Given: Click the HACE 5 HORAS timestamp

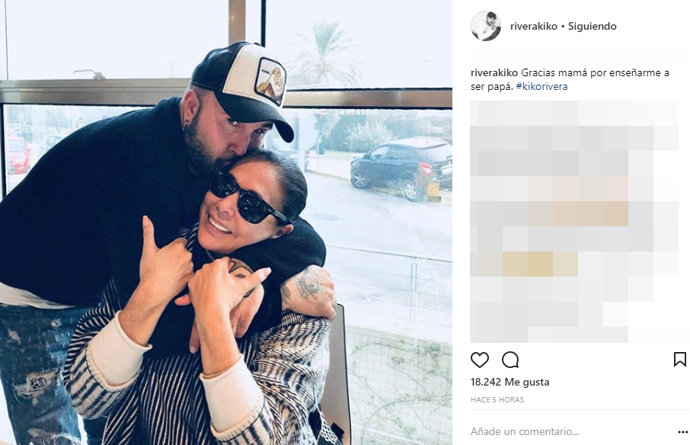Looking at the screenshot, I should (x=497, y=400).
